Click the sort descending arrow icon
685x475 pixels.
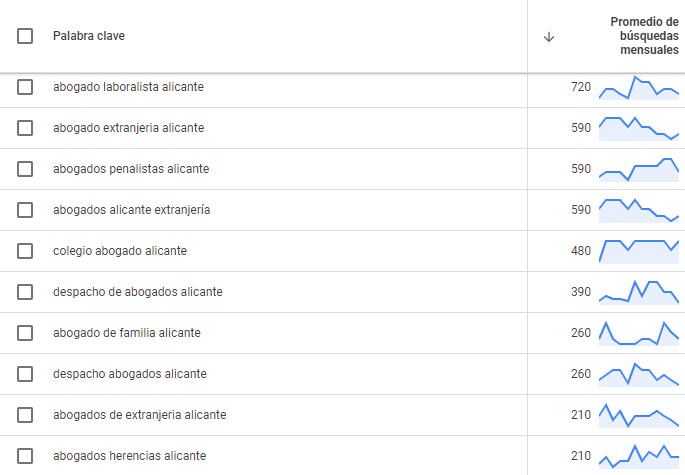(x=549, y=37)
